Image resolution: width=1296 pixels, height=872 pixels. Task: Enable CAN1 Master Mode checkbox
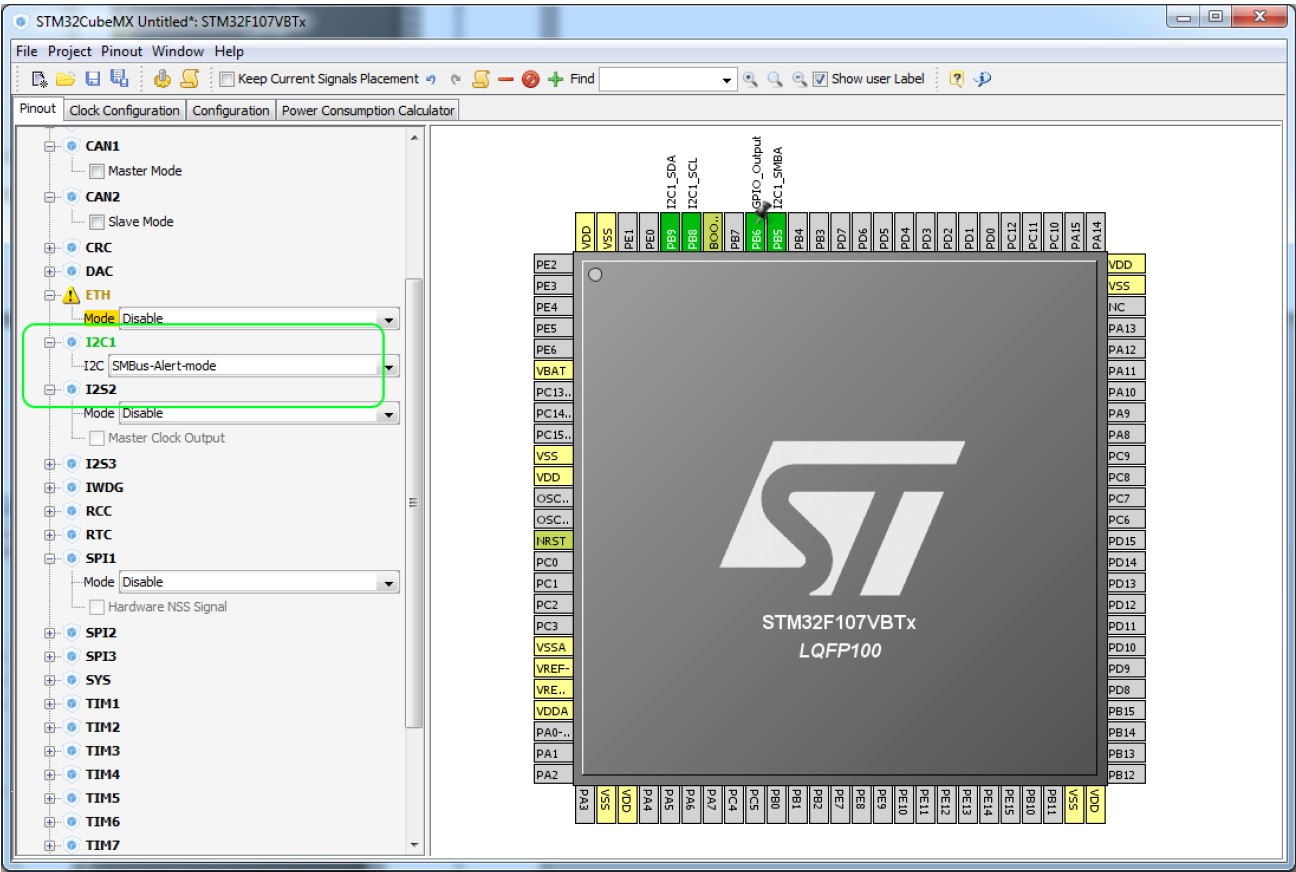[97, 171]
